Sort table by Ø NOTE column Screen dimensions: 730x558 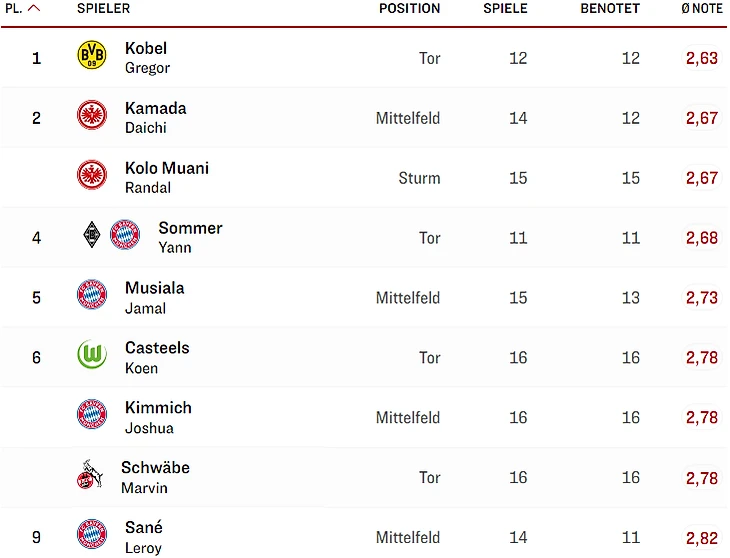(701, 8)
